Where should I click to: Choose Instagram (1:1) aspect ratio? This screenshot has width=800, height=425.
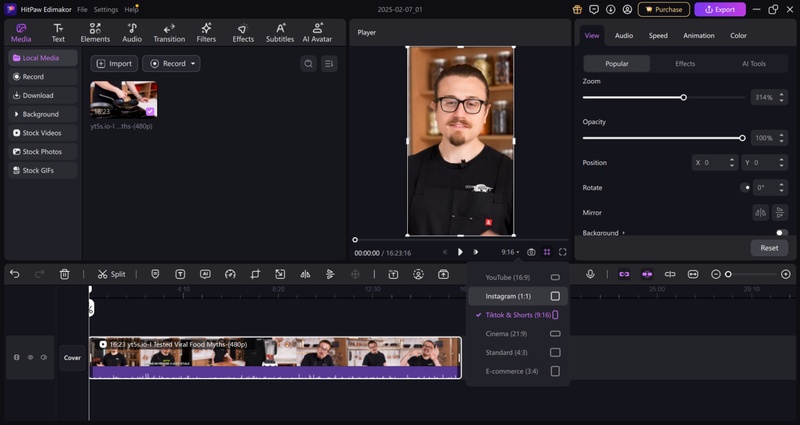(x=518, y=296)
